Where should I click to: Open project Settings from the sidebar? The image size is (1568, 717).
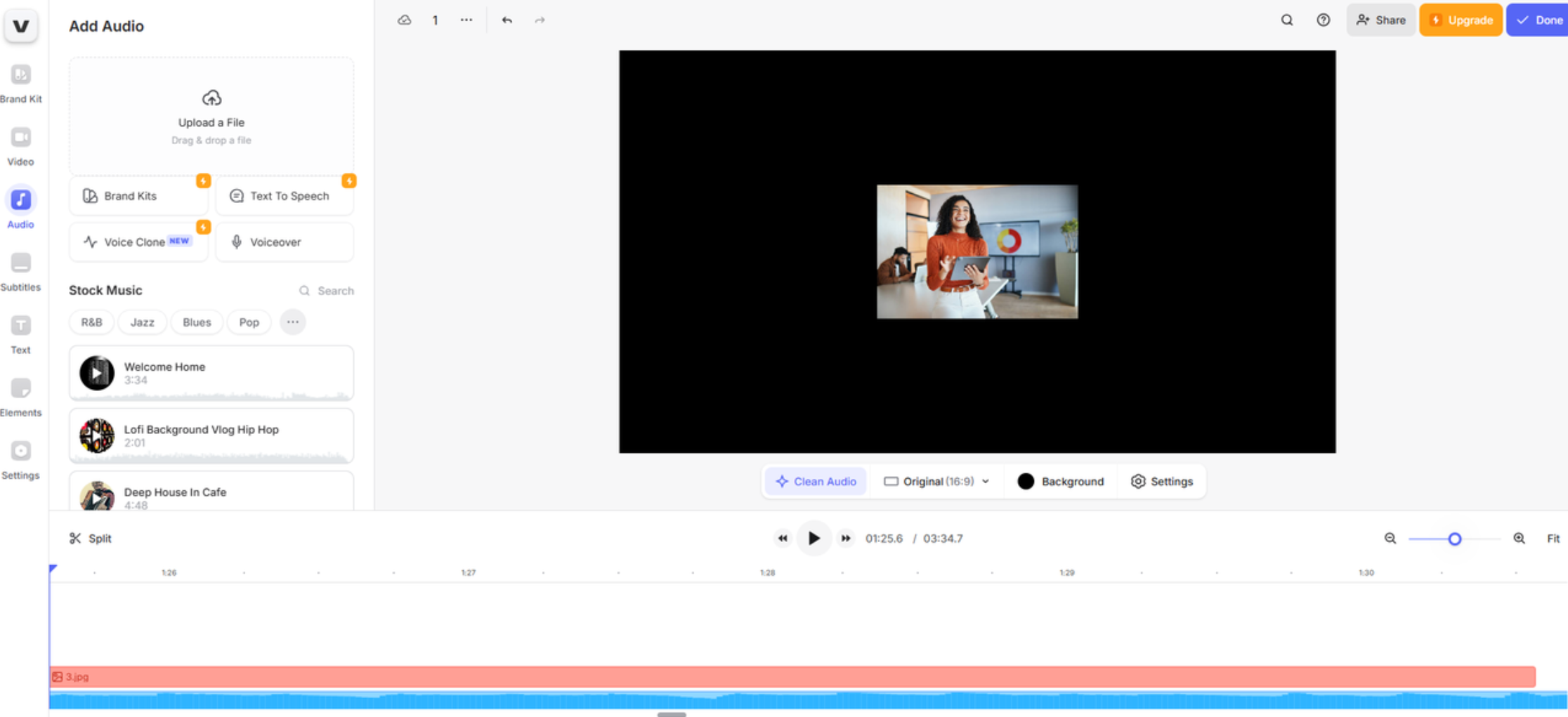pos(20,457)
